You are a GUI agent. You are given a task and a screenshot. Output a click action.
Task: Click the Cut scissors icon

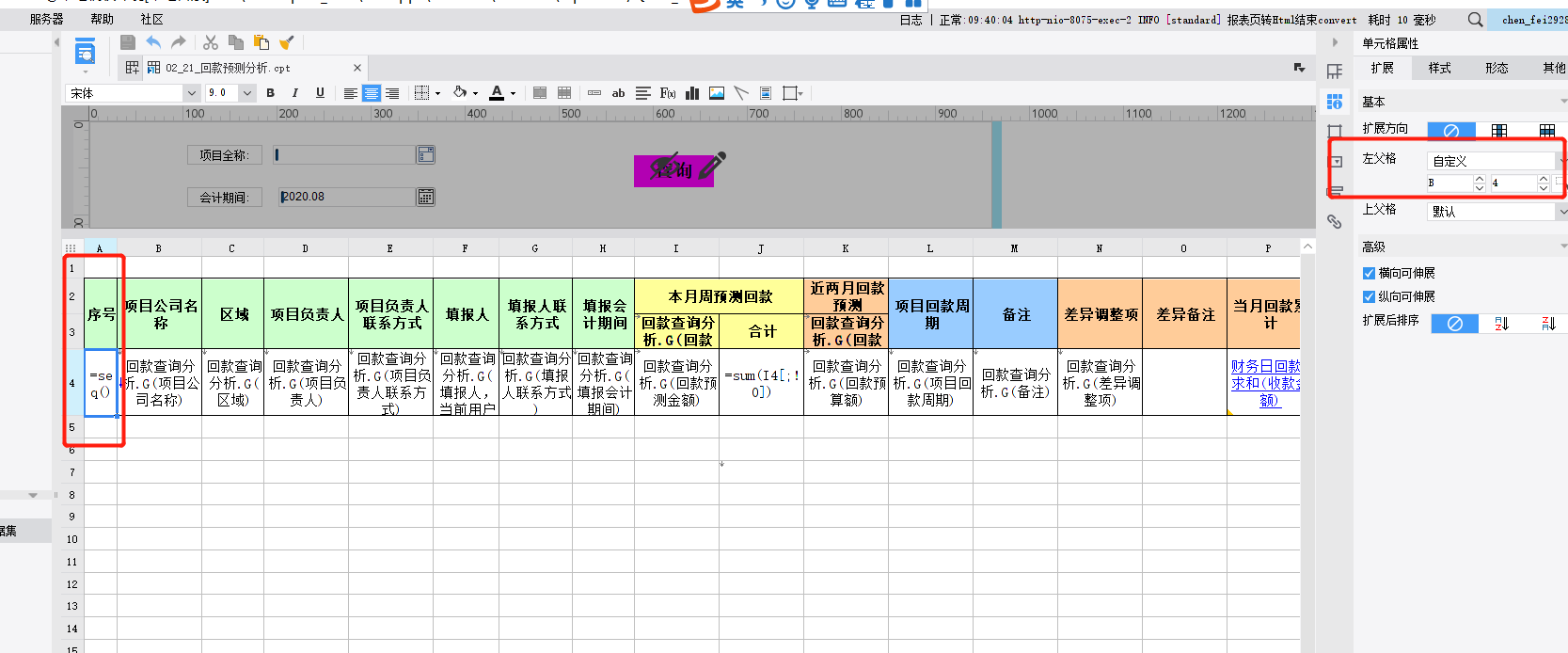click(x=211, y=42)
